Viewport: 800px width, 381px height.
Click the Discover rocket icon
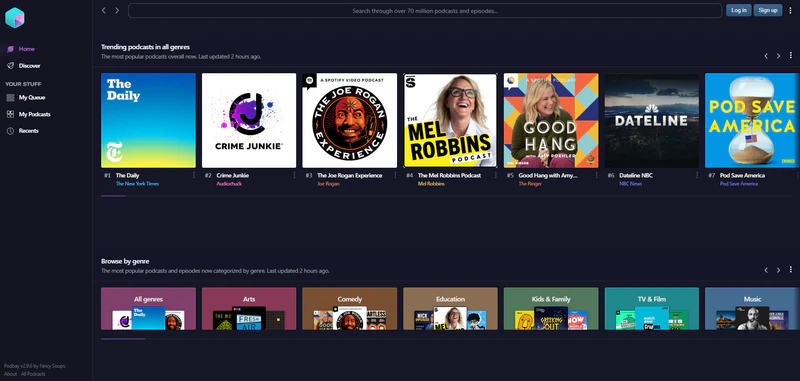[10, 66]
